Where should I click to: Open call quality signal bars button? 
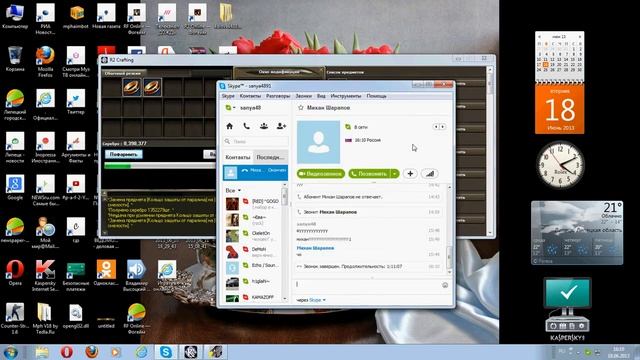[x=430, y=173]
